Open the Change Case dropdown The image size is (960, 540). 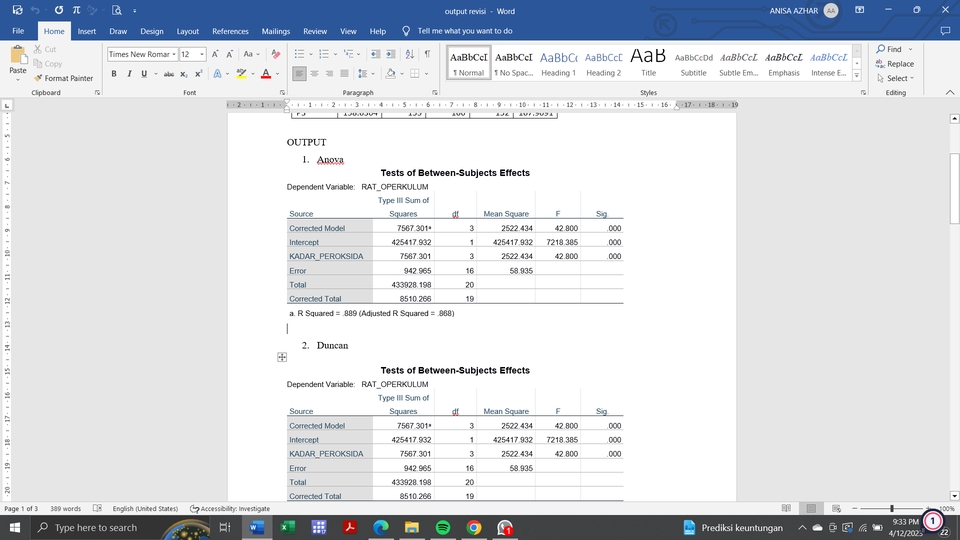tap(251, 54)
